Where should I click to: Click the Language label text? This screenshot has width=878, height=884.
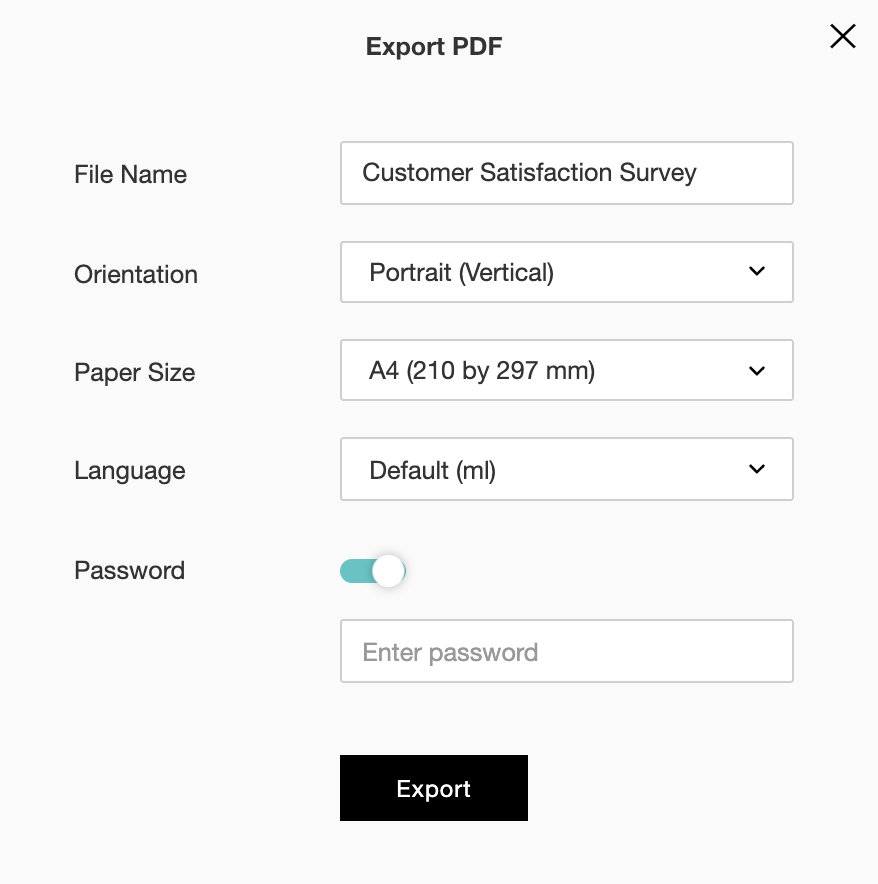coord(130,471)
